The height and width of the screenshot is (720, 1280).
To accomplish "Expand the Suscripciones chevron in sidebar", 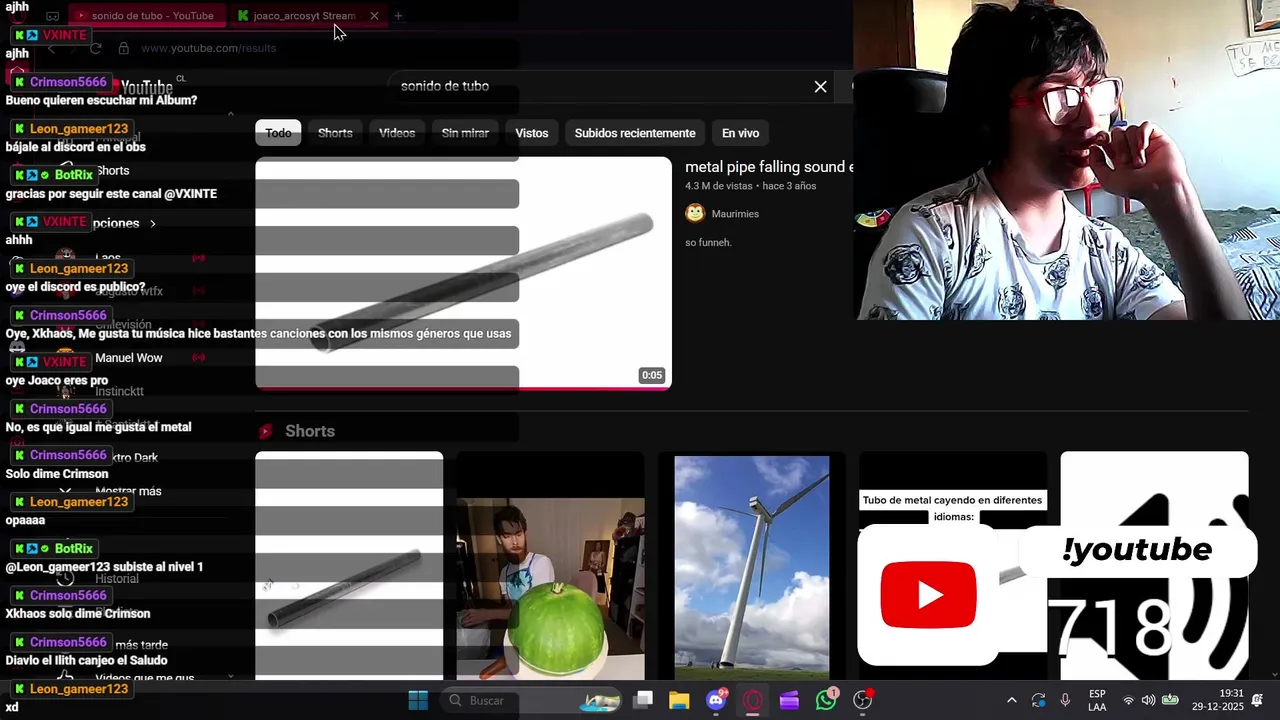I will tap(153, 223).
